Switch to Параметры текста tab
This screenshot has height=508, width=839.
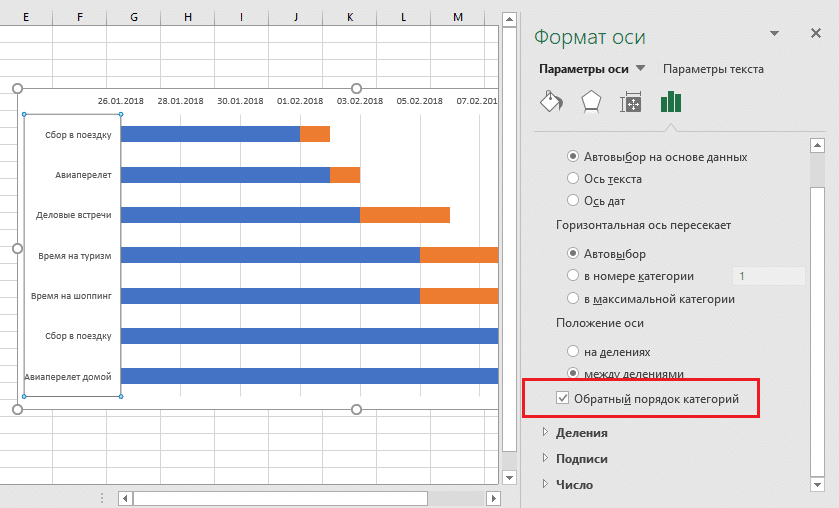[x=713, y=69]
